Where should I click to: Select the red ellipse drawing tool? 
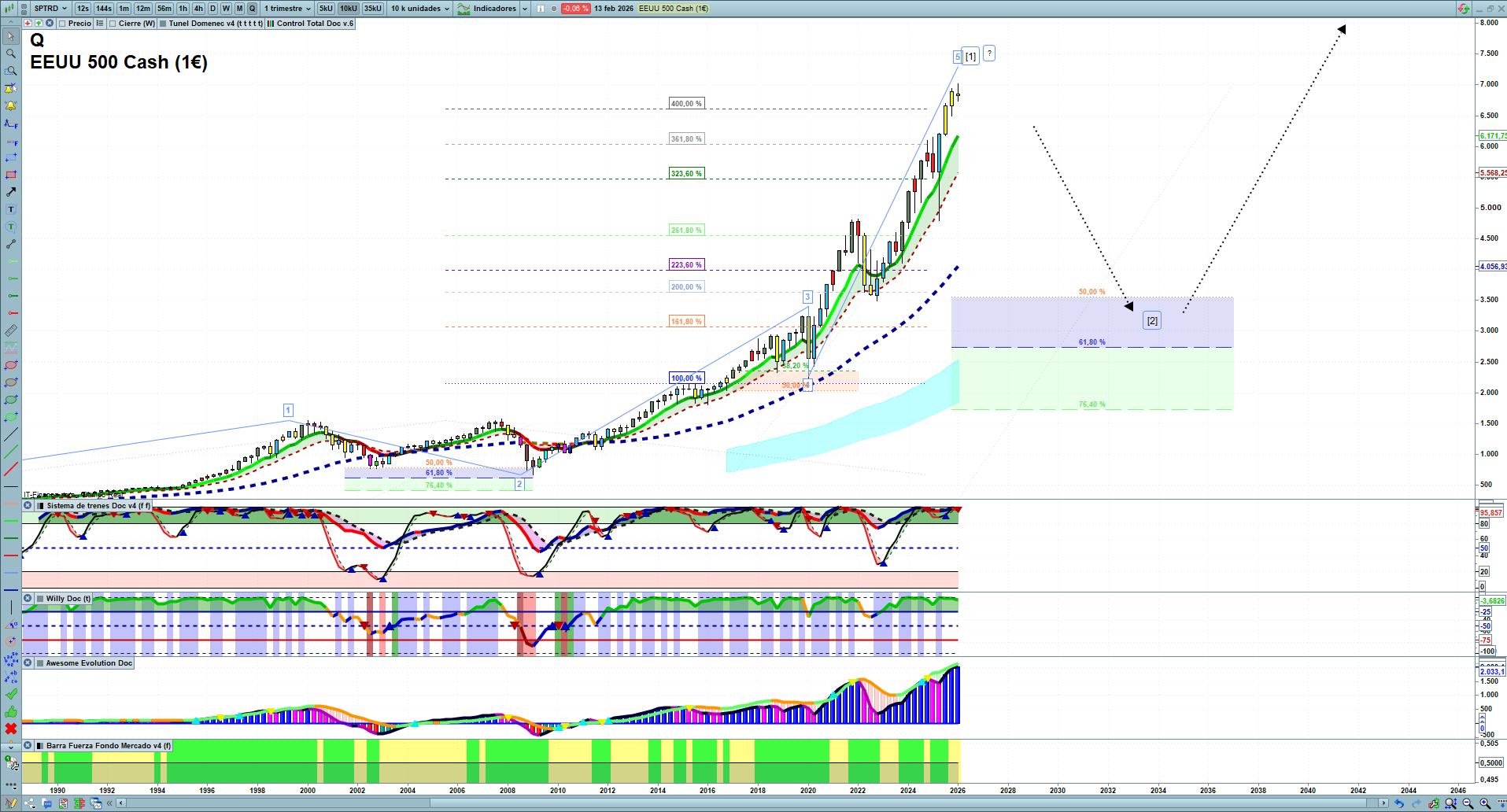[x=11, y=365]
